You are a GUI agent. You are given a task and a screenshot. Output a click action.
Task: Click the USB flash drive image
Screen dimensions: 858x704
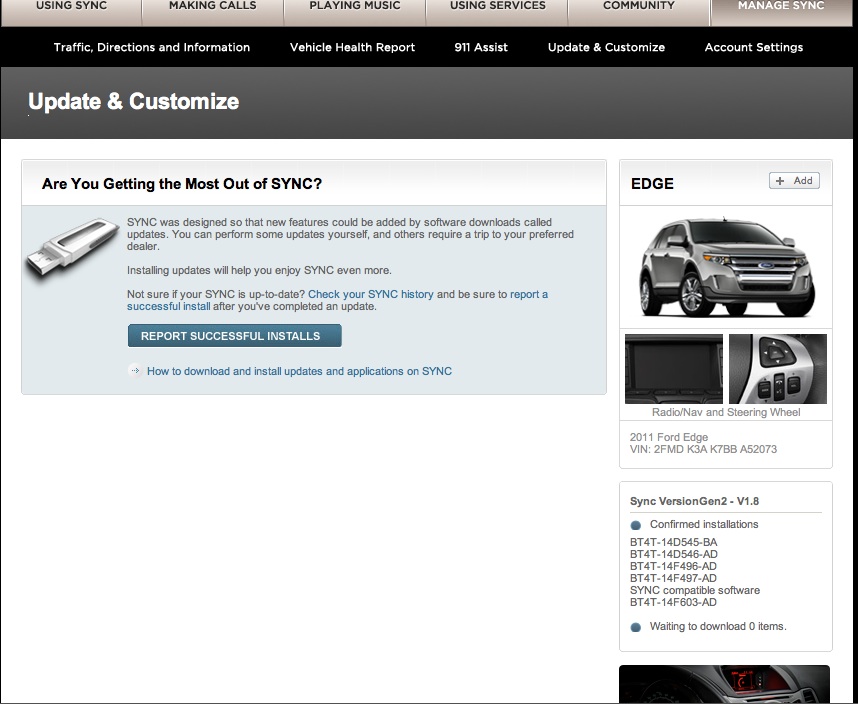pyautogui.click(x=73, y=249)
